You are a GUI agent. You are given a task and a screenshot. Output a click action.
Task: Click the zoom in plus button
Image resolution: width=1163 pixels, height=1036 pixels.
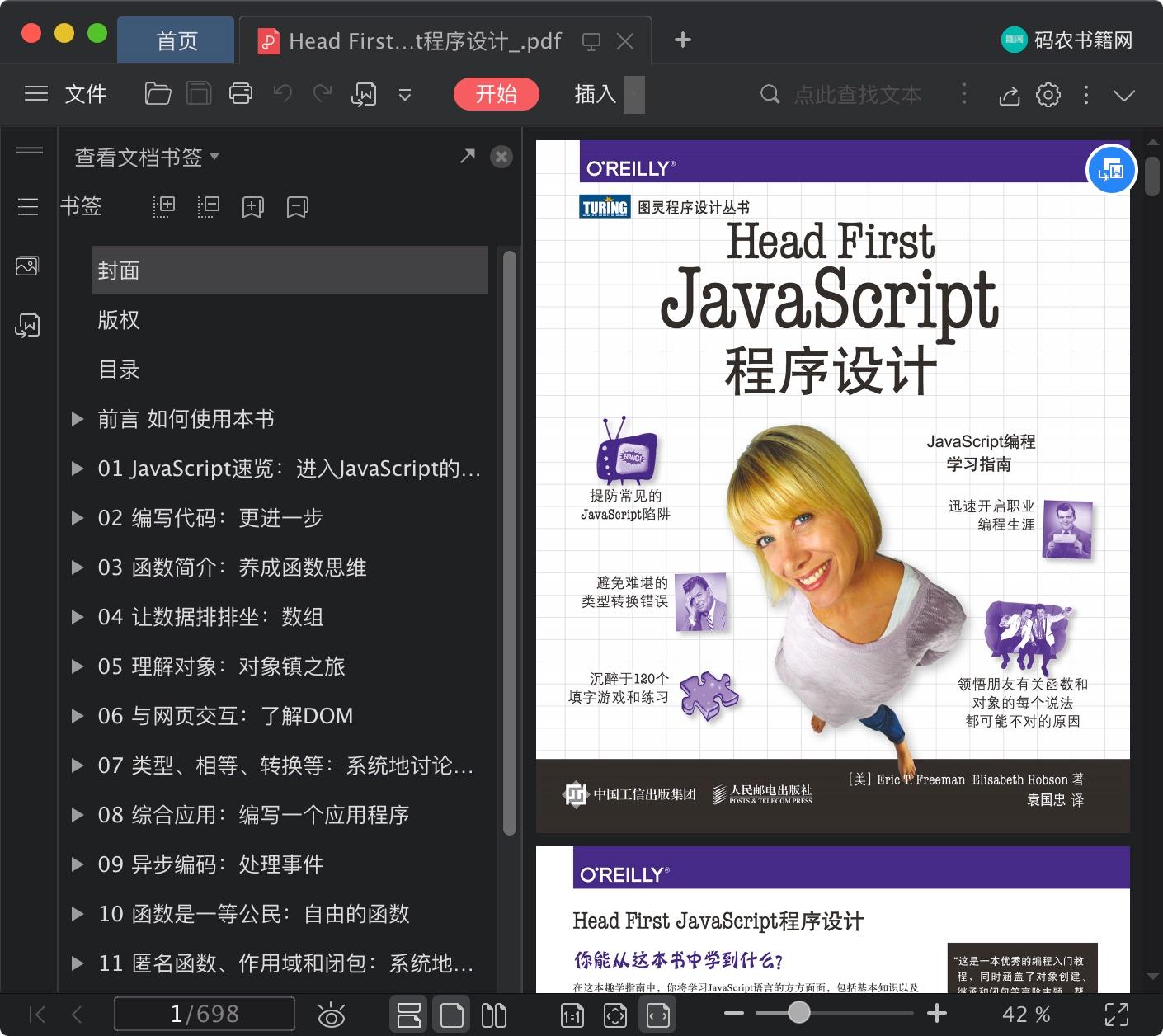click(x=936, y=1013)
